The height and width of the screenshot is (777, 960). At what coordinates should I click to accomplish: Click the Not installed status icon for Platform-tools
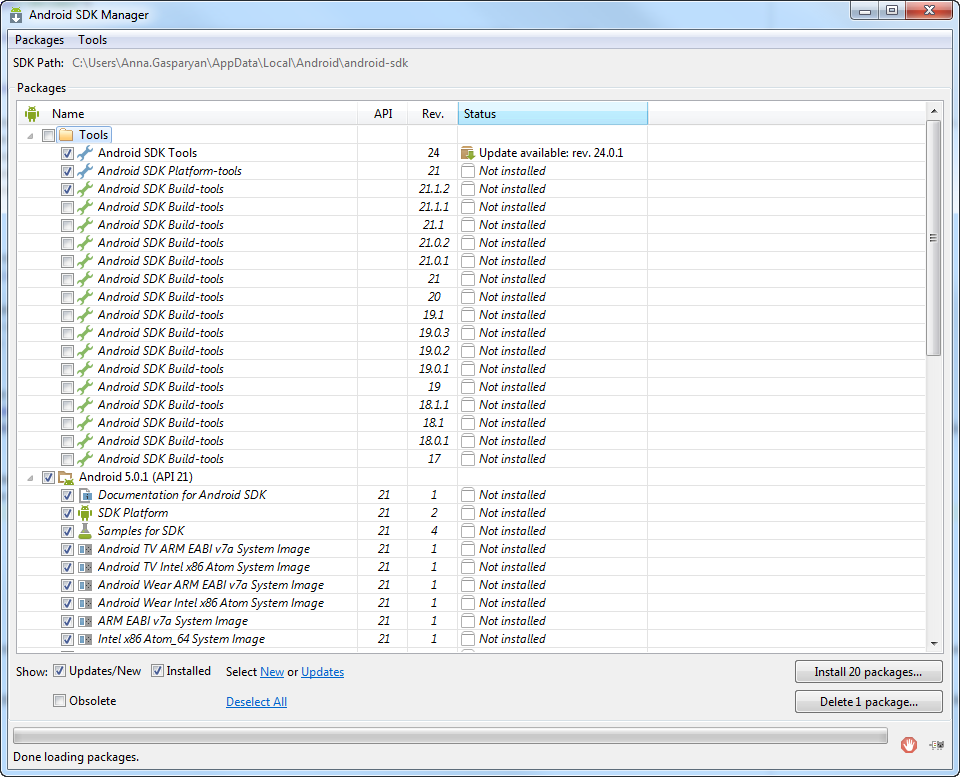(x=468, y=171)
